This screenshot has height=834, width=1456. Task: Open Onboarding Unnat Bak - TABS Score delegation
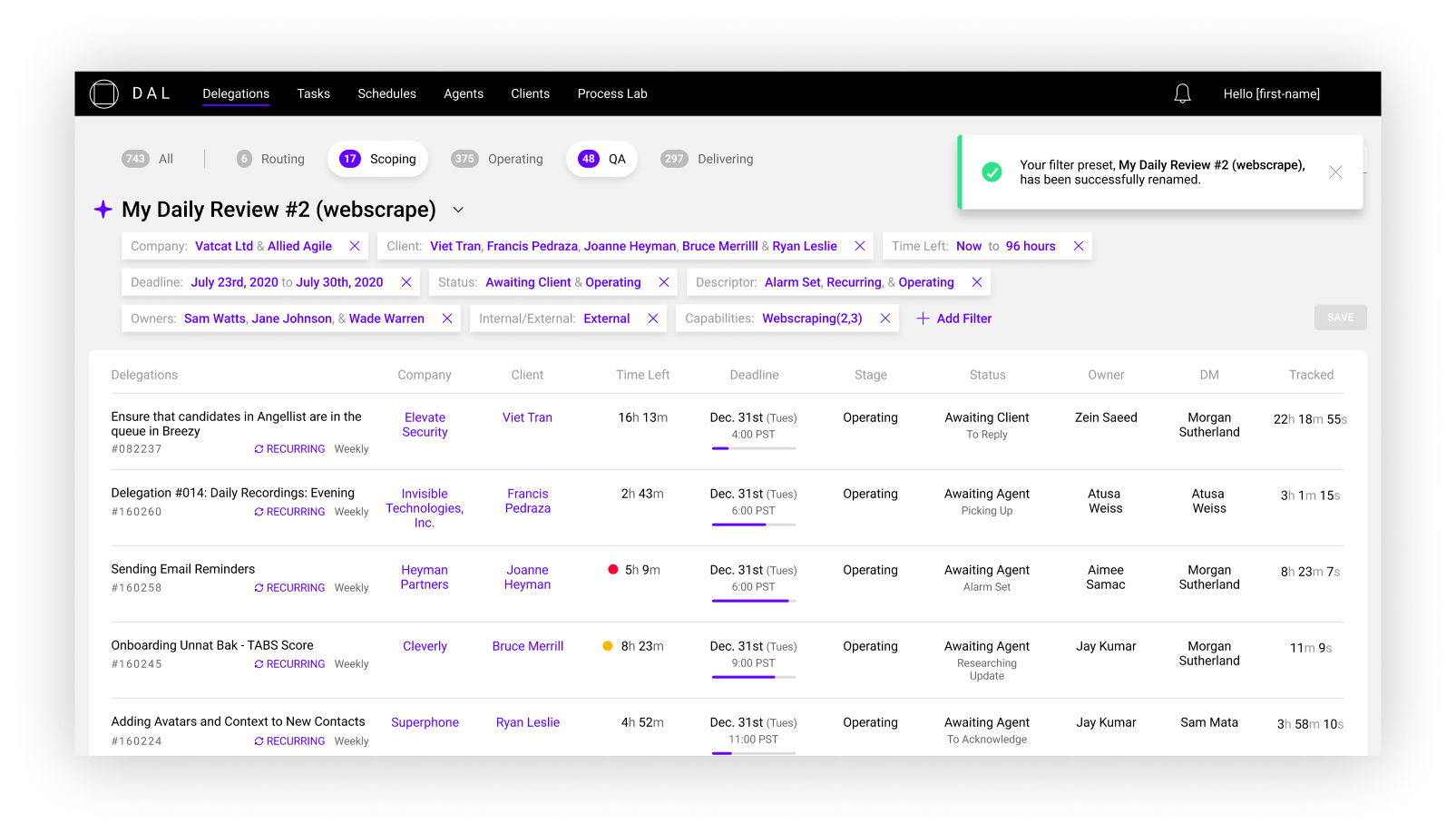[212, 645]
